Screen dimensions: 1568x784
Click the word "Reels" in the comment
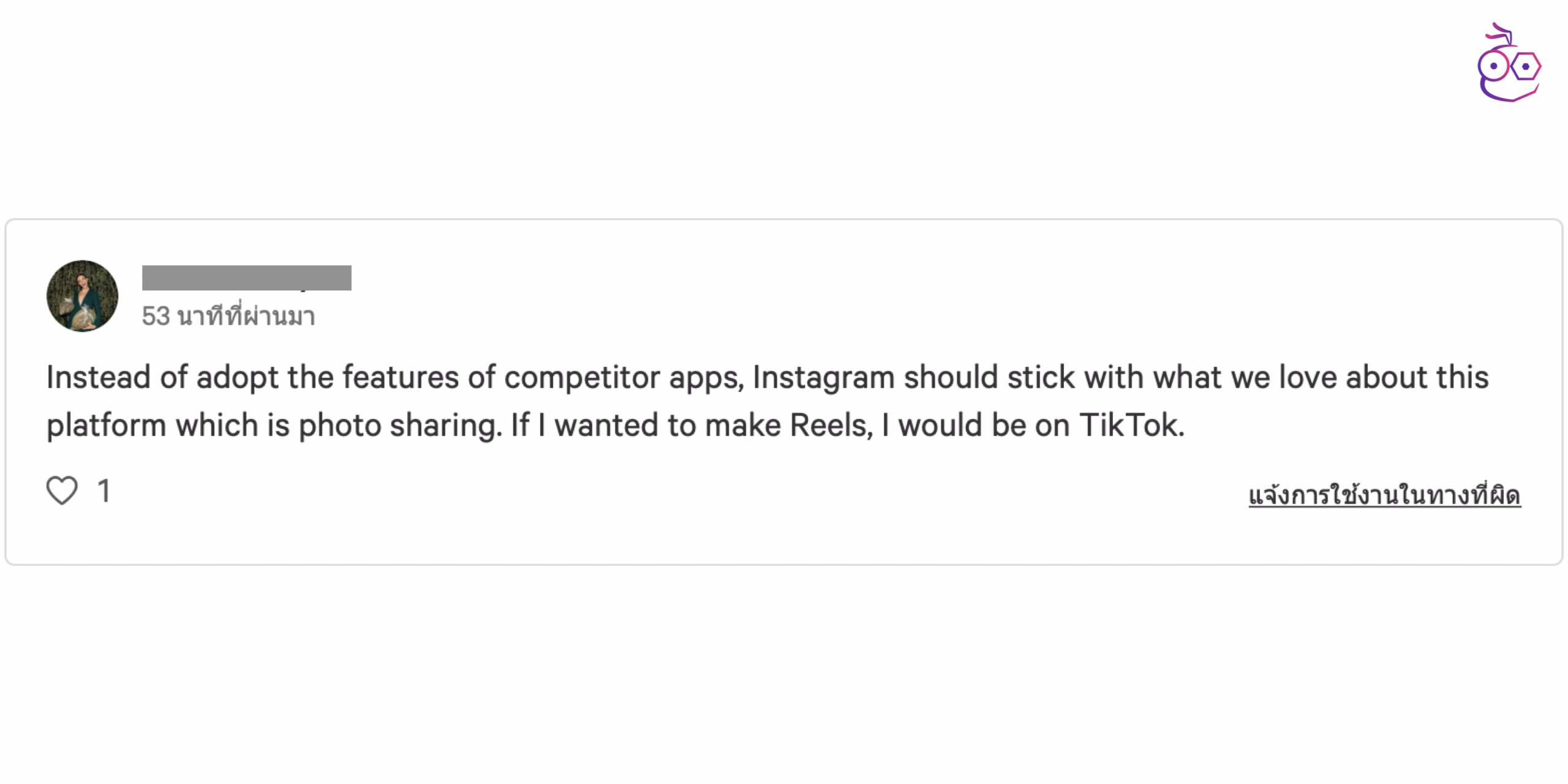coord(830,425)
